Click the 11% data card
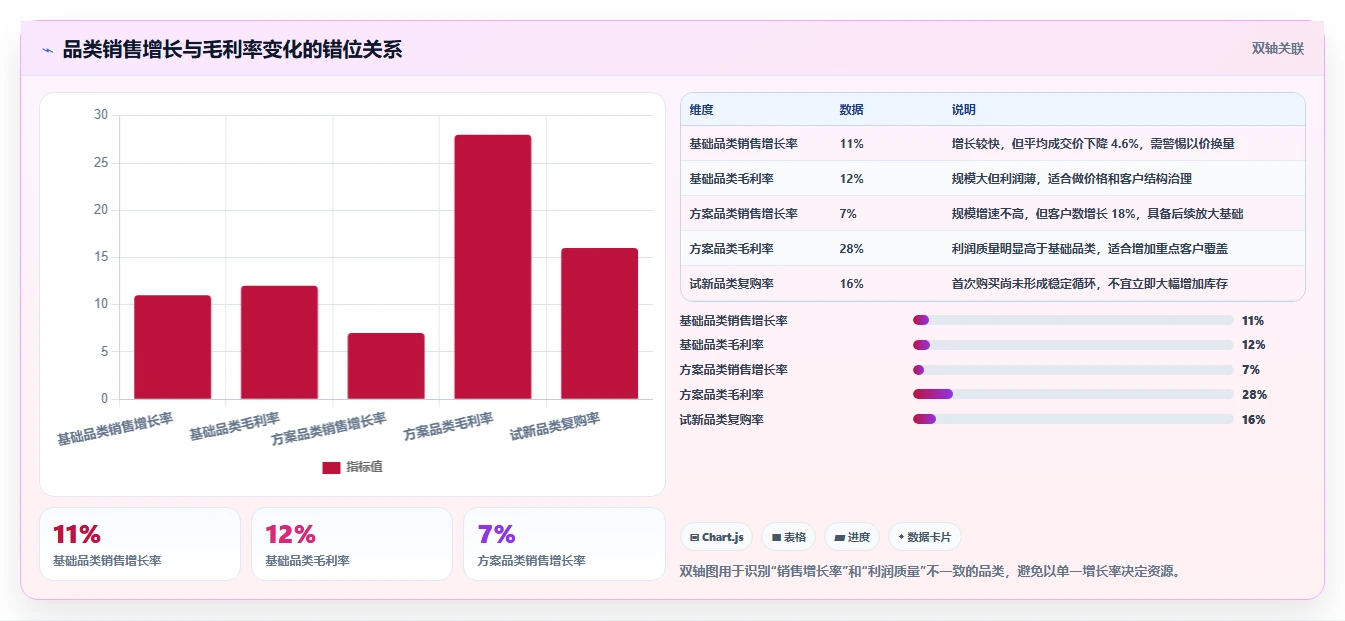The width and height of the screenshot is (1345, 621). (x=140, y=544)
